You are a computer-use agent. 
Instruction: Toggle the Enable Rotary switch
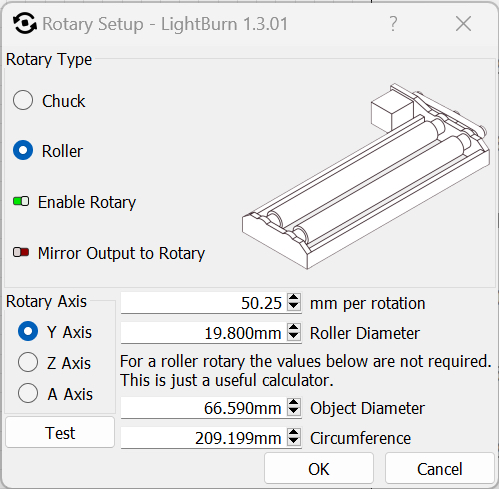coord(21,202)
